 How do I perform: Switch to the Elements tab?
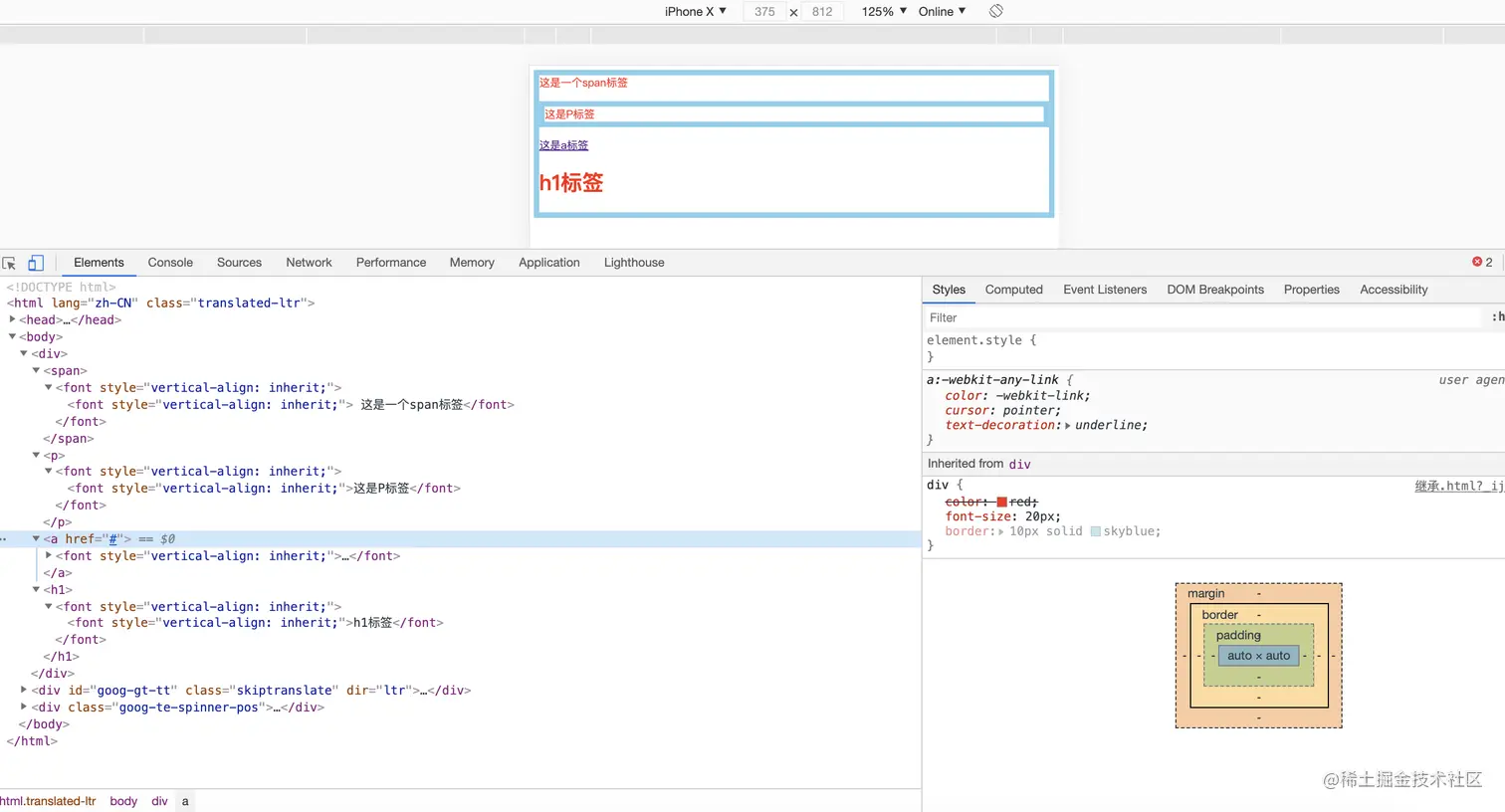coord(99,263)
